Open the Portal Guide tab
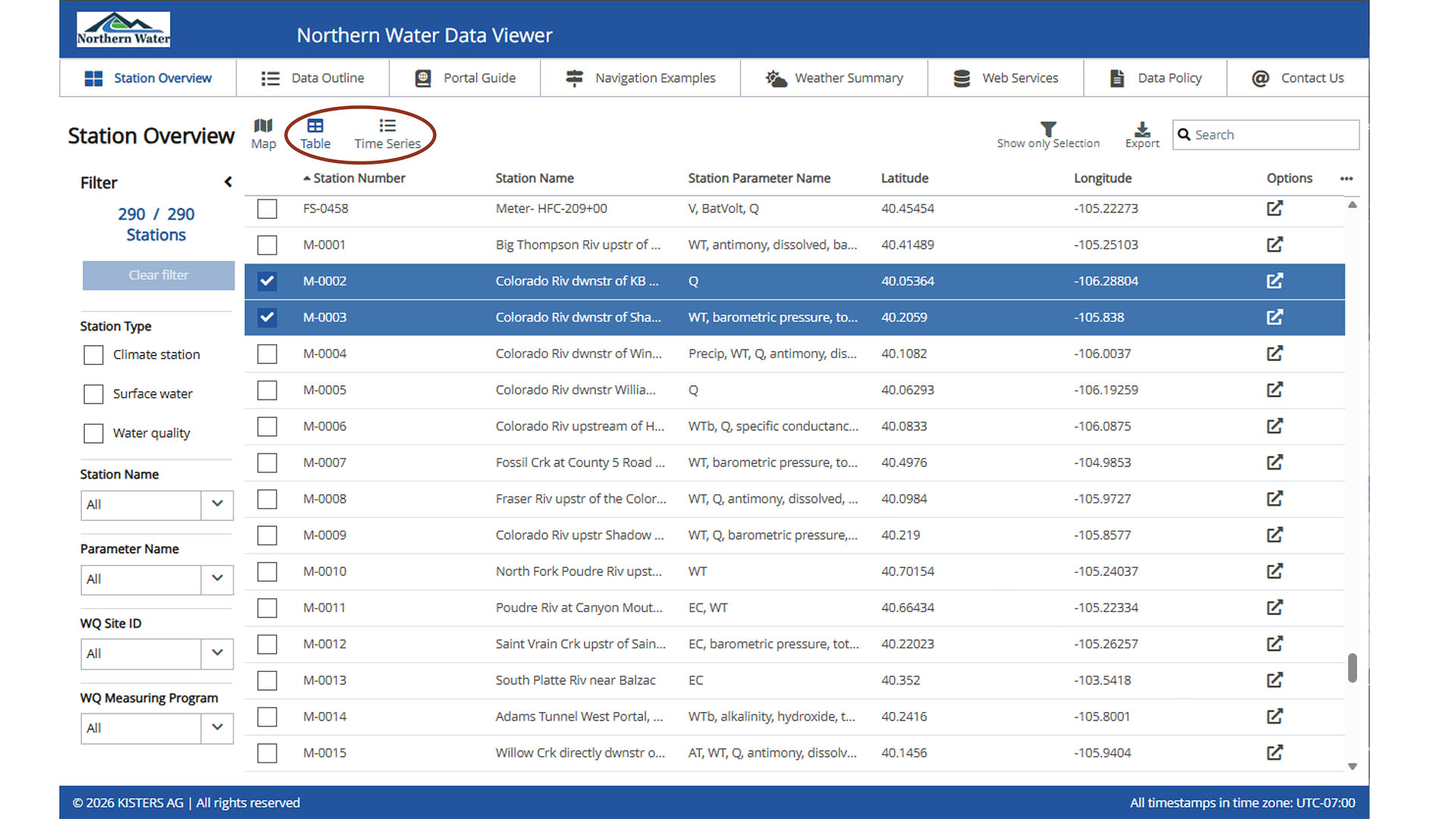This screenshot has width=1456, height=819. (x=465, y=78)
